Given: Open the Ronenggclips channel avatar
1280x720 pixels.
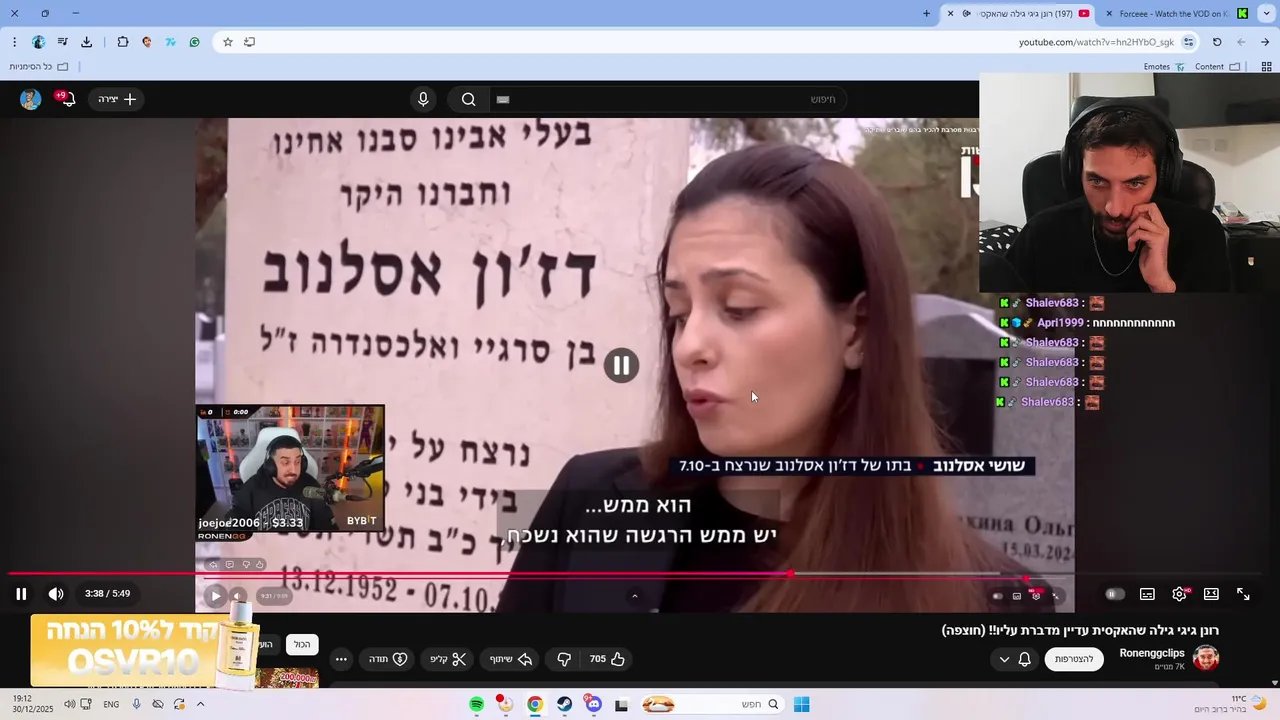Looking at the screenshot, I should click(1206, 659).
